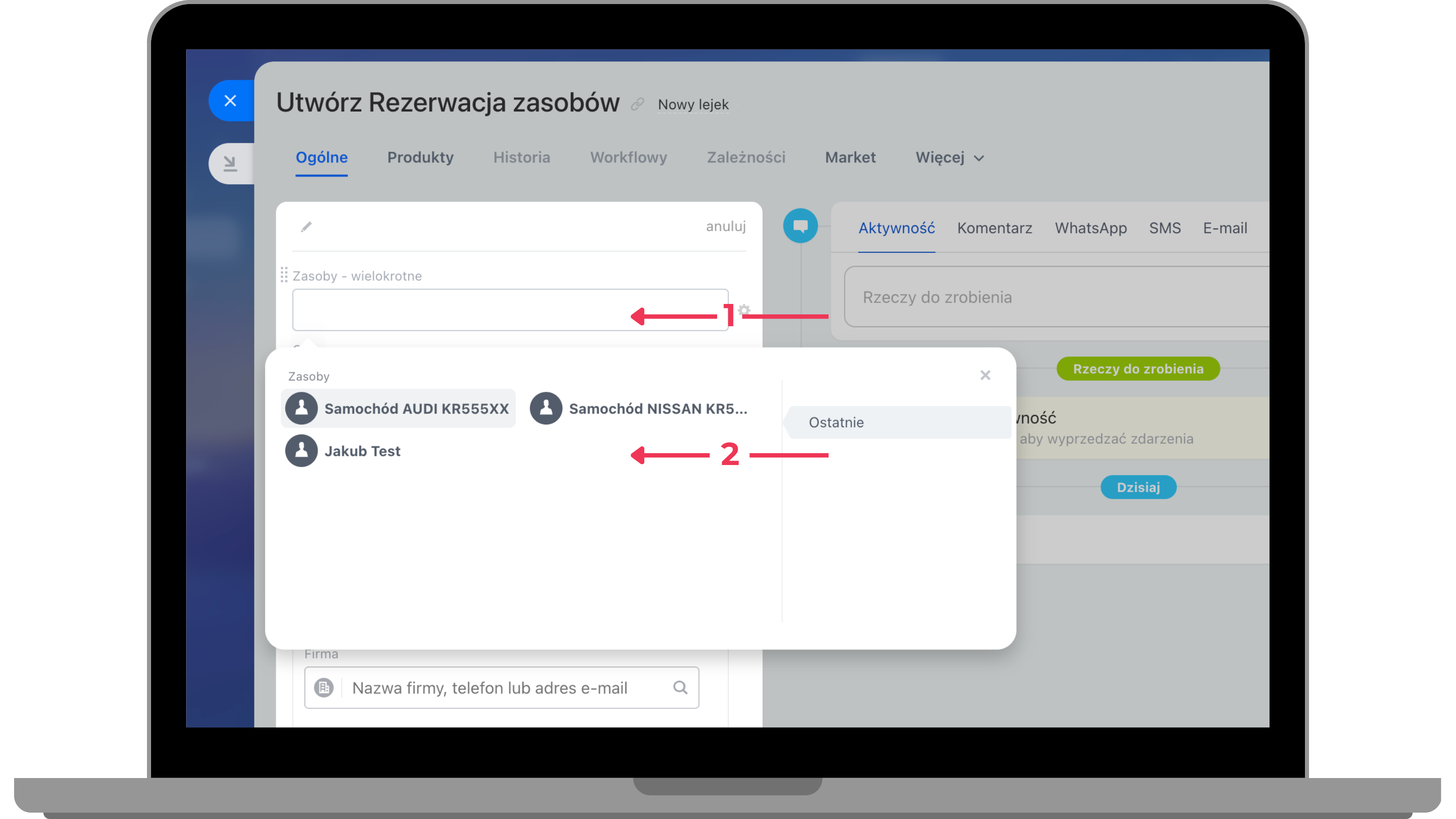Select Jakub Test resource
1456x819 pixels.
343,450
